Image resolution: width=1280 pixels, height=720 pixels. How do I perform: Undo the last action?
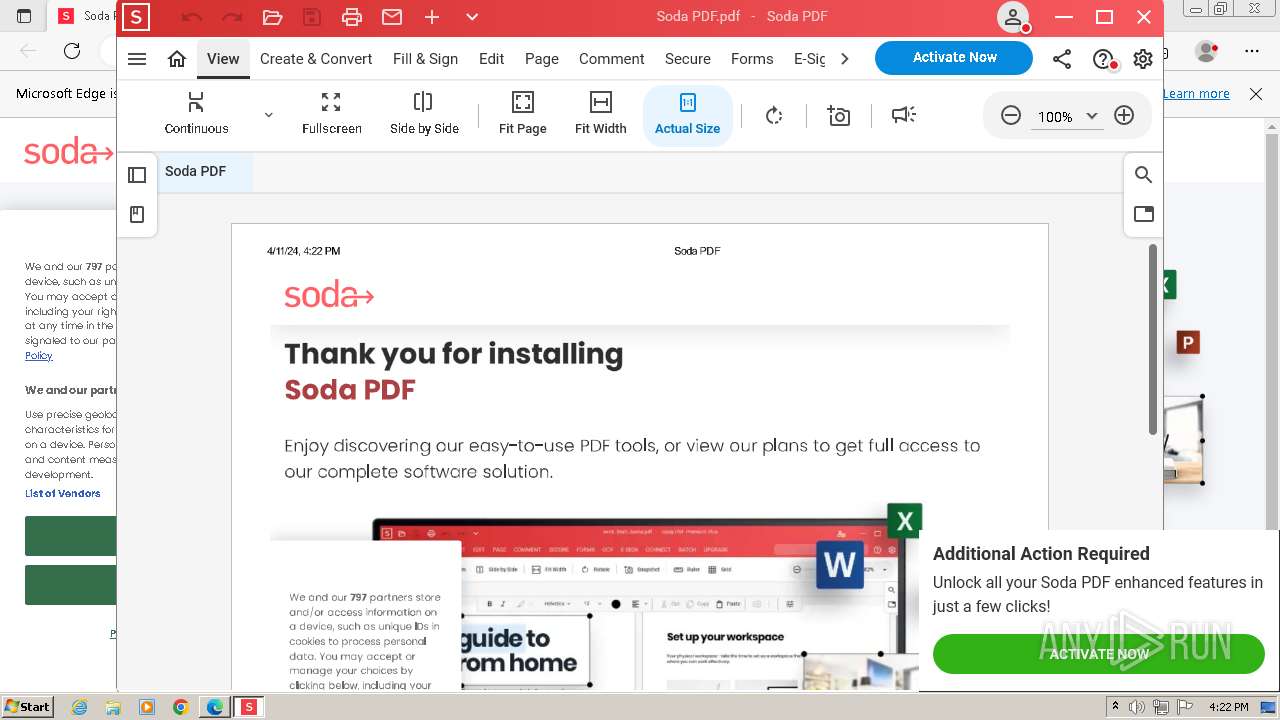pyautogui.click(x=192, y=17)
